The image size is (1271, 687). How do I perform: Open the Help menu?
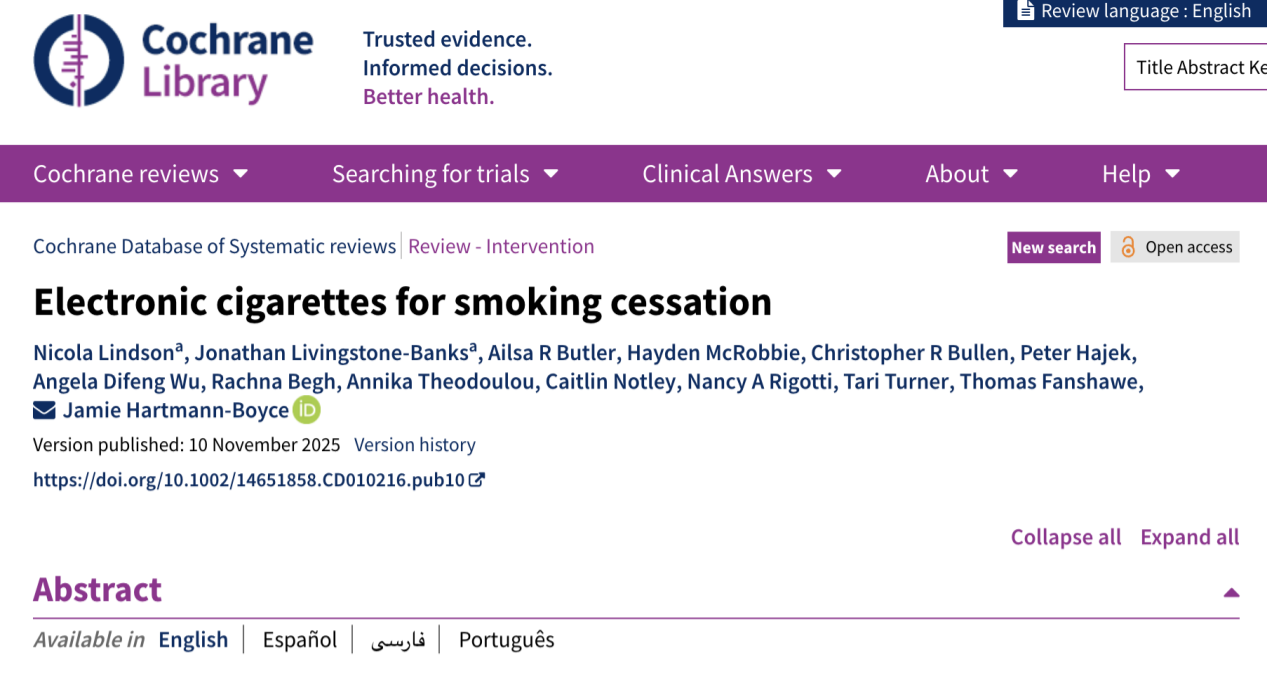(x=1141, y=174)
